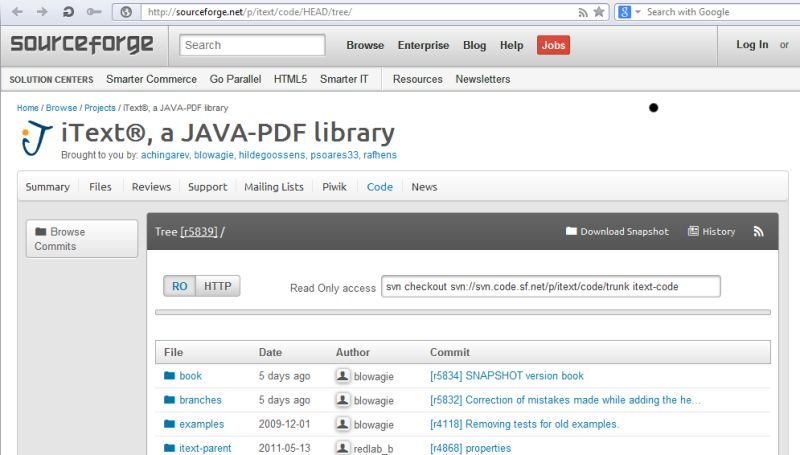This screenshot has width=800, height=455.
Task: Open the Newsletters link
Action: (x=483, y=79)
